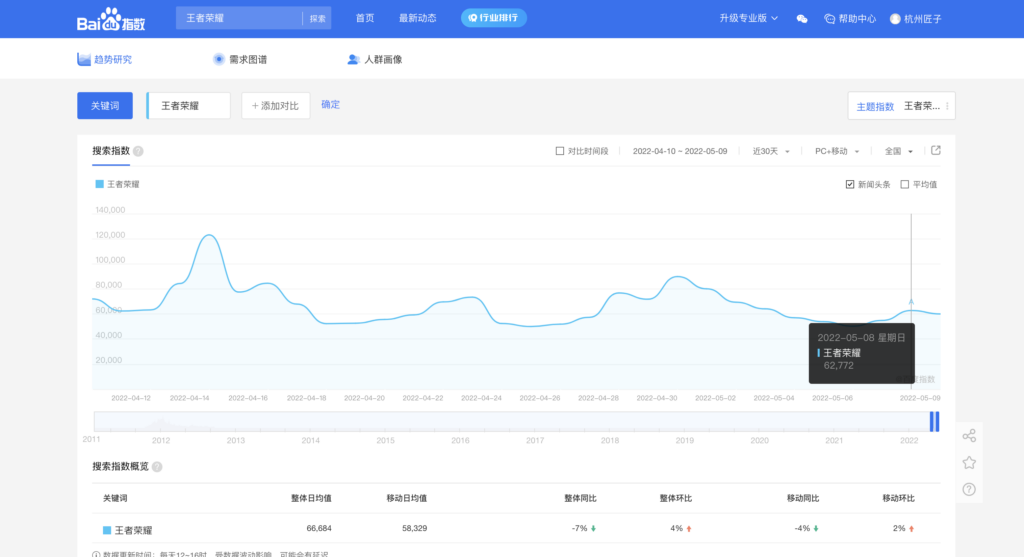Click the 趋势研究 chart icon
Screen dimensions: 1024x557
pos(84,59)
